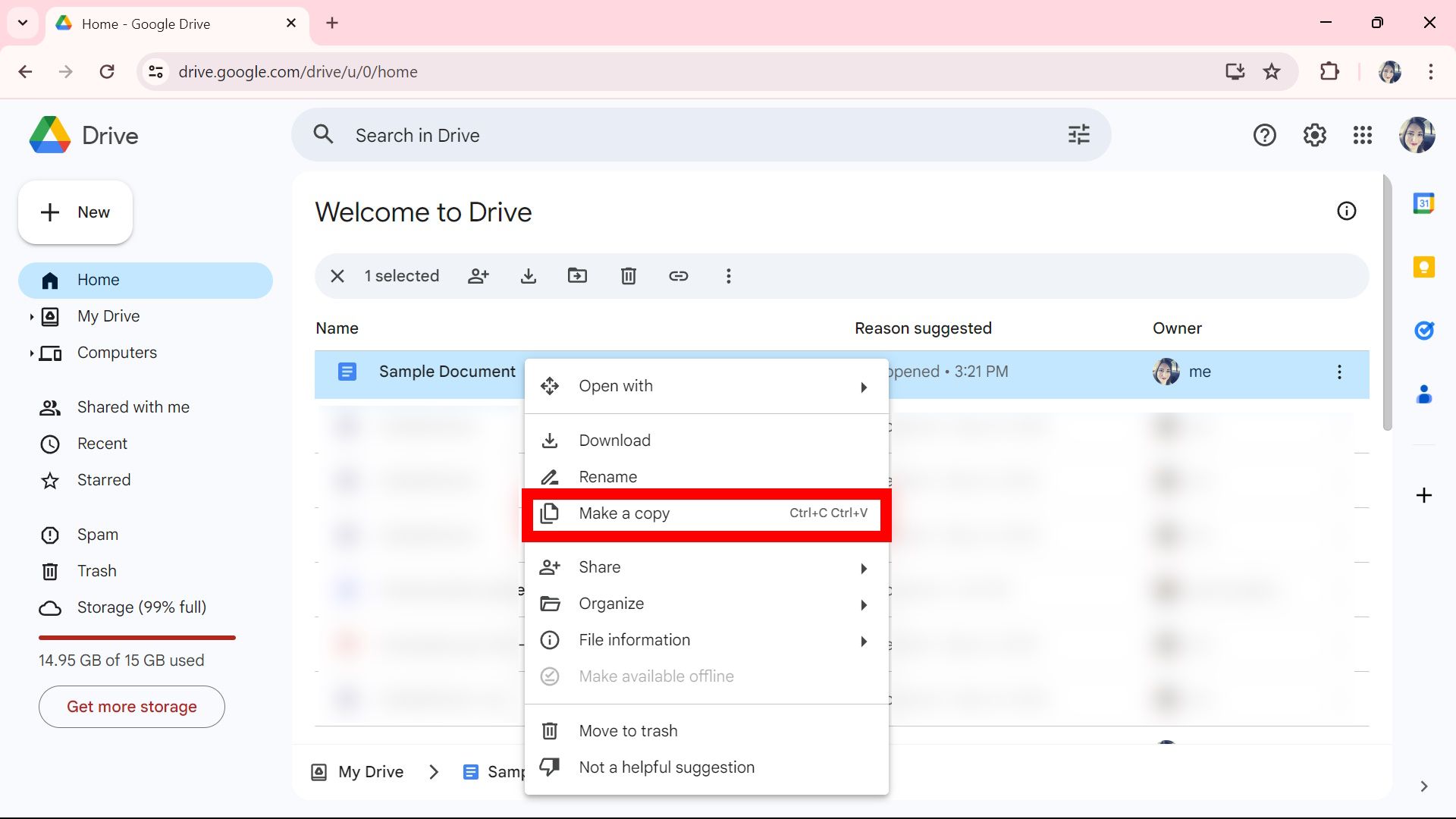
Task: Delete selection with the toolbar trash icon
Action: click(628, 276)
